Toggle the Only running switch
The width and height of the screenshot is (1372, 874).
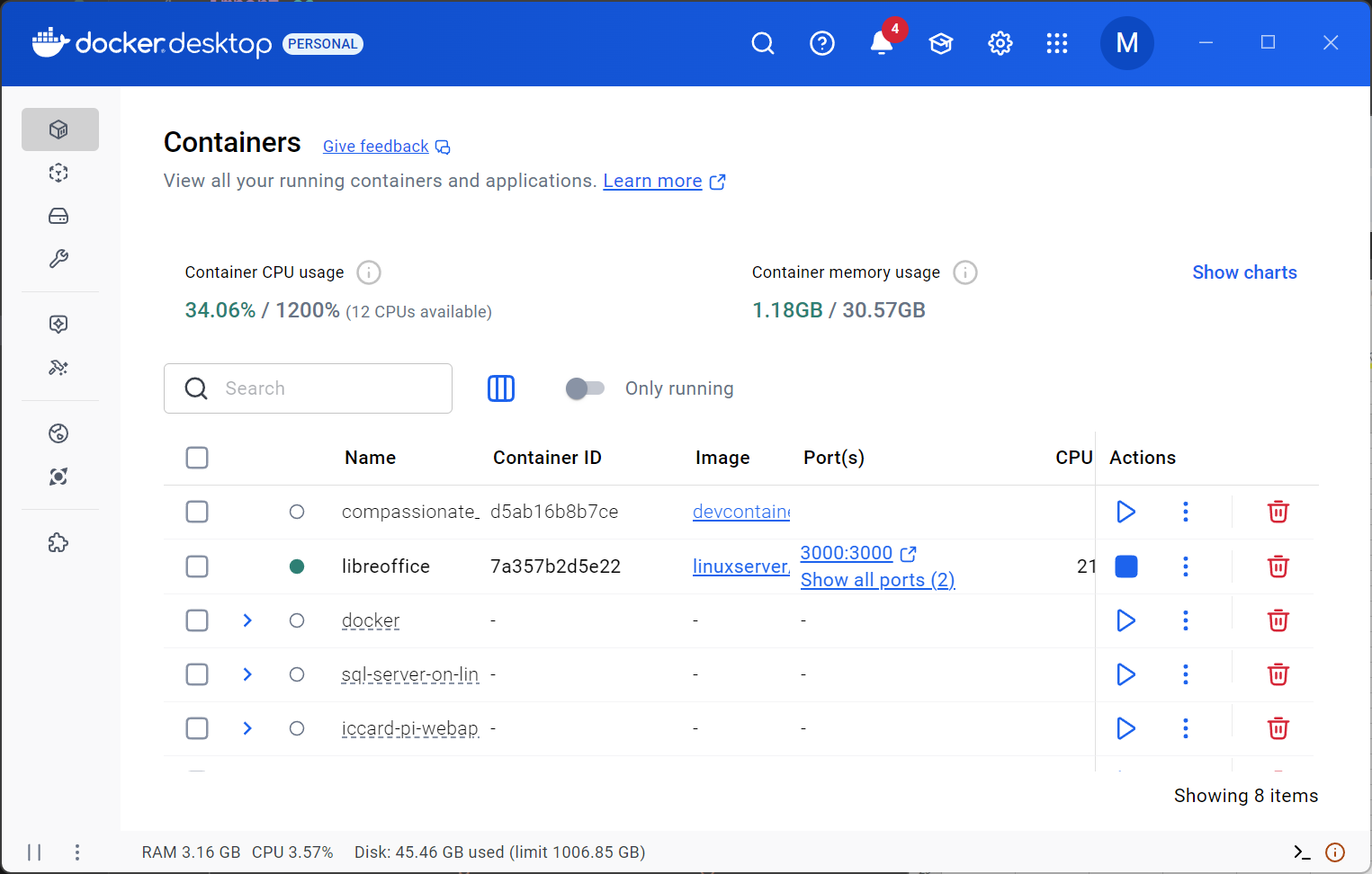[585, 388]
